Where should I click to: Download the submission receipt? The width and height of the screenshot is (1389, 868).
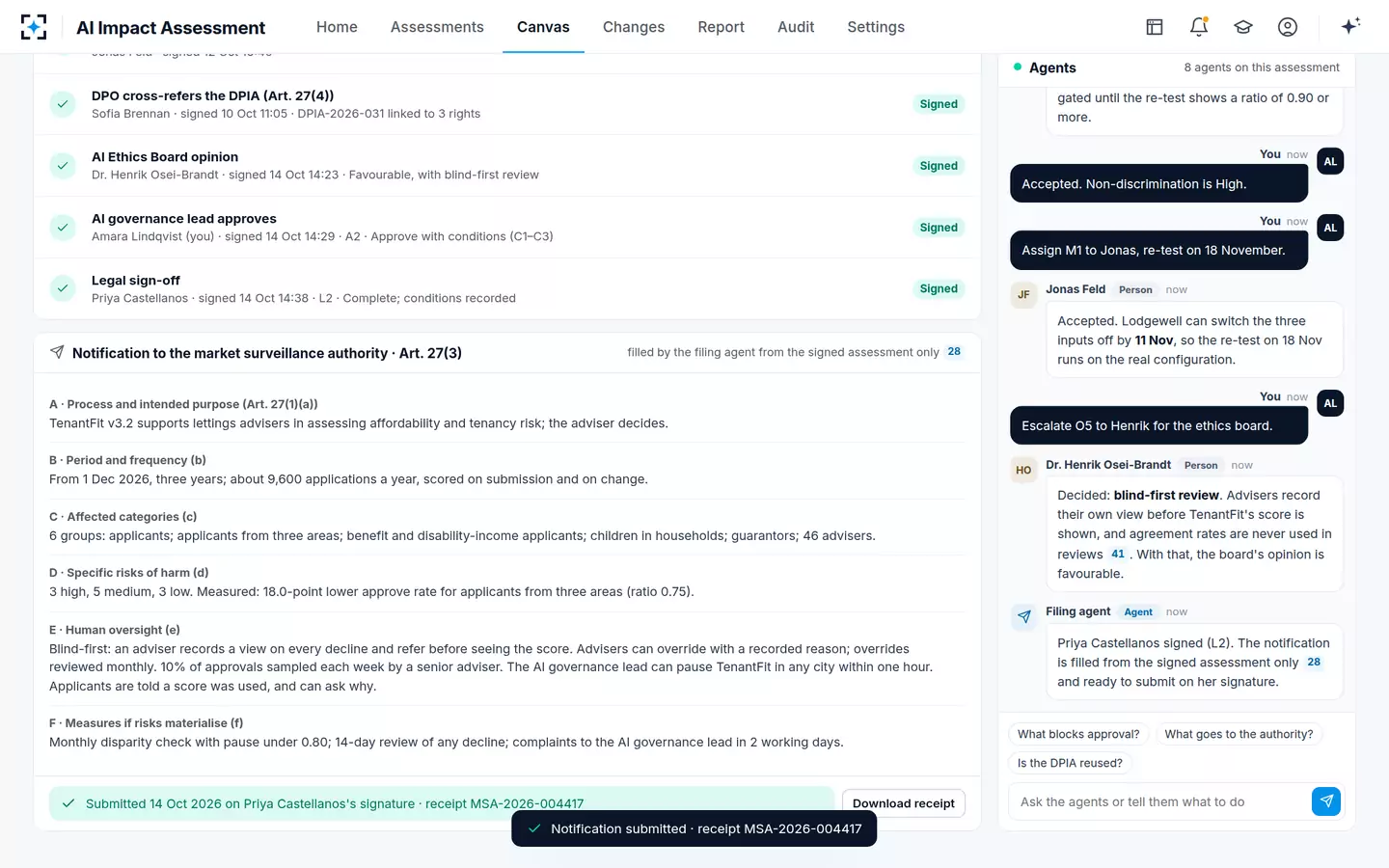(x=903, y=803)
